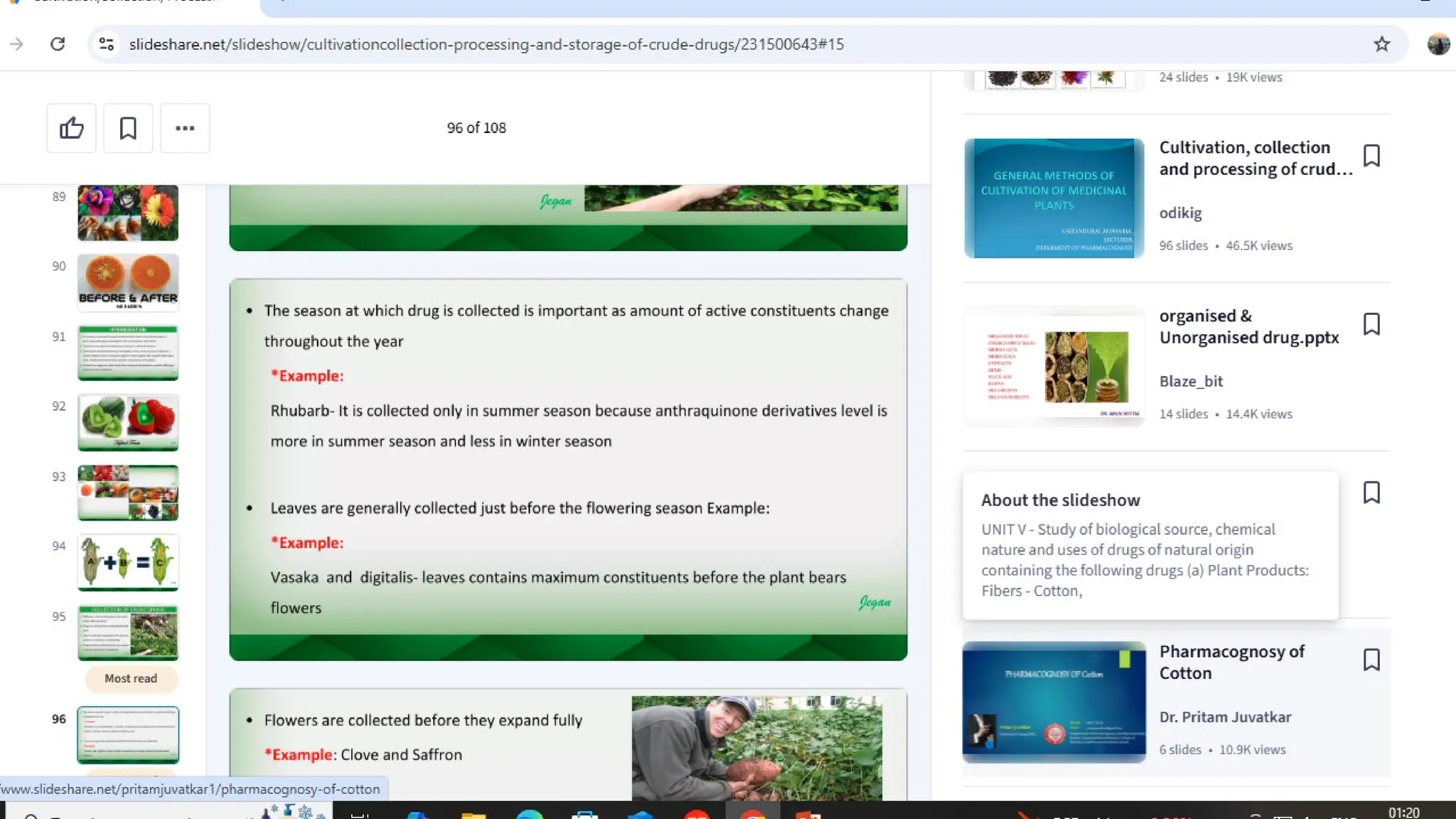Open 'Cultivation, collection and processing of crud...' title
Screen dimensions: 1456x819
(x=1256, y=158)
